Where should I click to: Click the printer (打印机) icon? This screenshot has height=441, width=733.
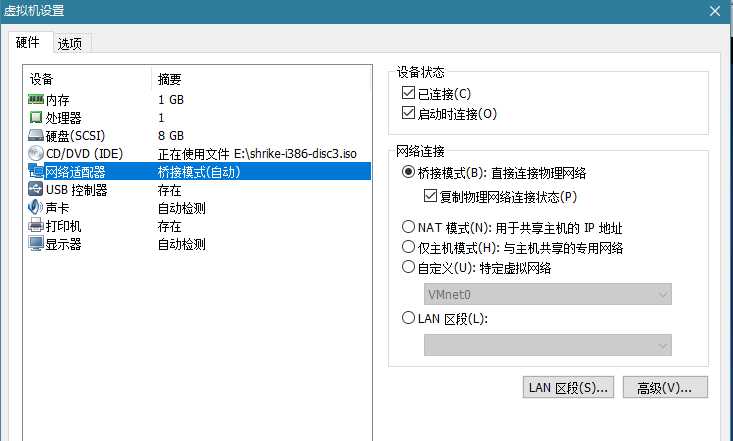(x=36, y=226)
